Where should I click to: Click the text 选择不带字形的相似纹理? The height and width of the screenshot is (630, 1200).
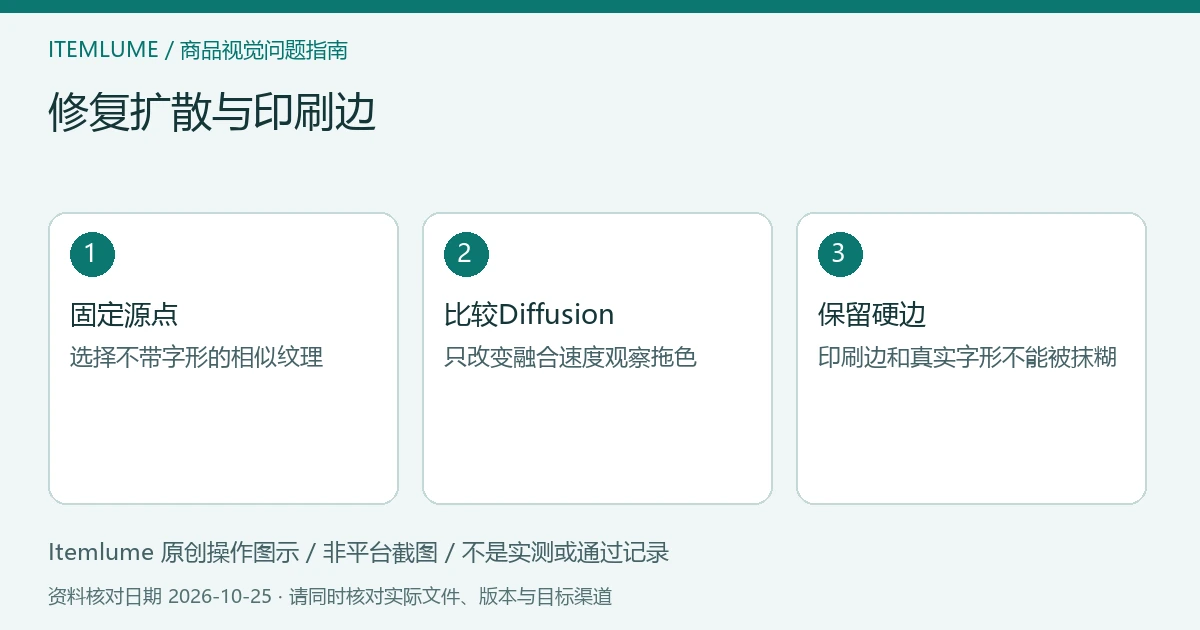(197, 357)
